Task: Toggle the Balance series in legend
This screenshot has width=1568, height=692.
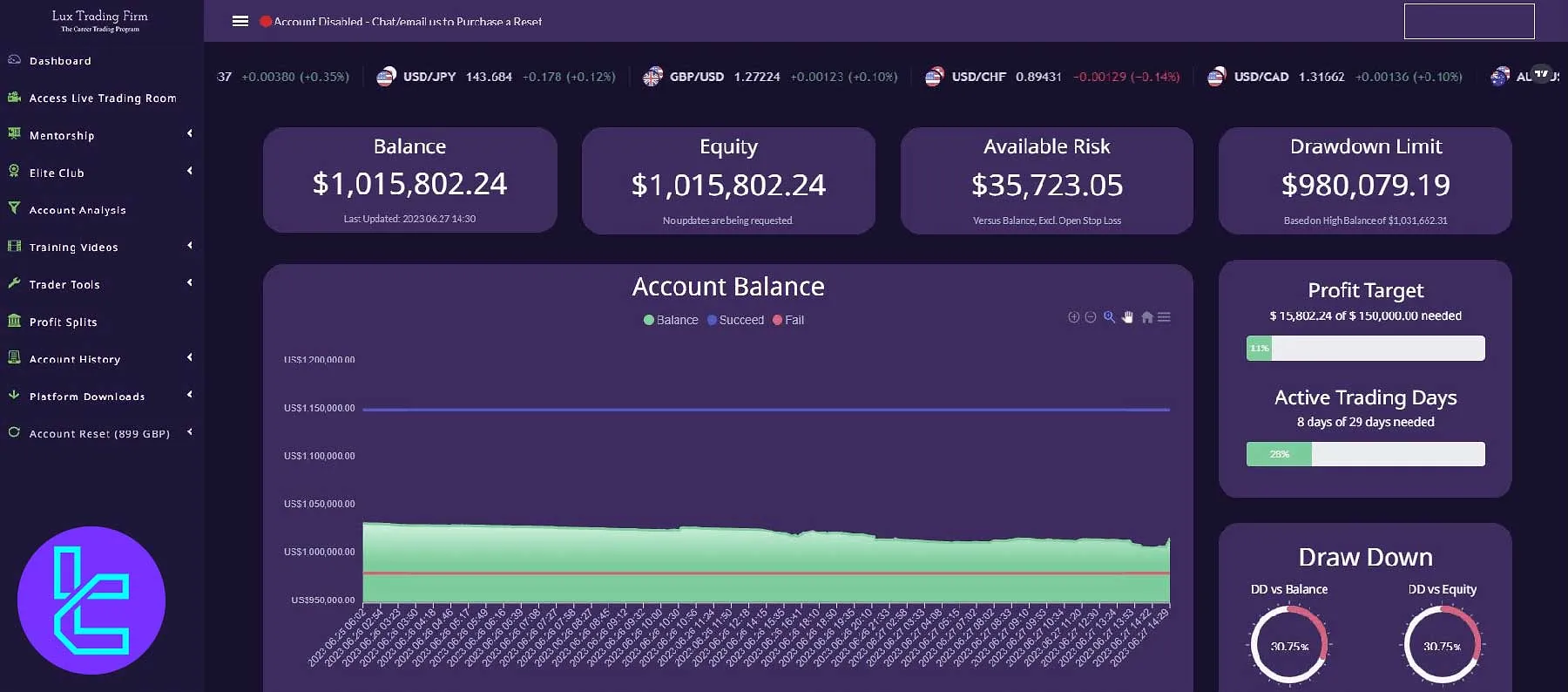Action: [671, 320]
